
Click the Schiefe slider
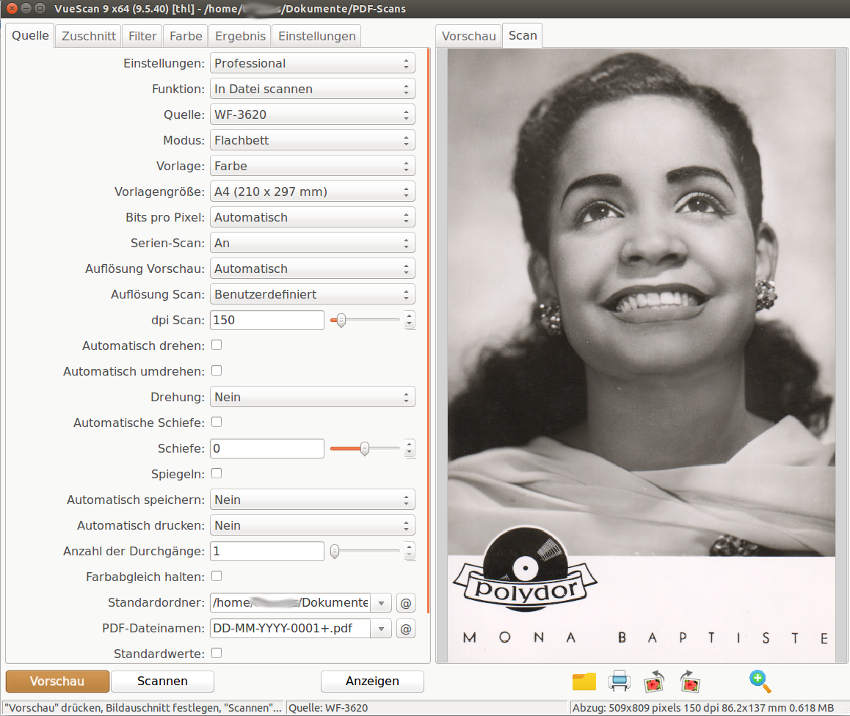365,448
